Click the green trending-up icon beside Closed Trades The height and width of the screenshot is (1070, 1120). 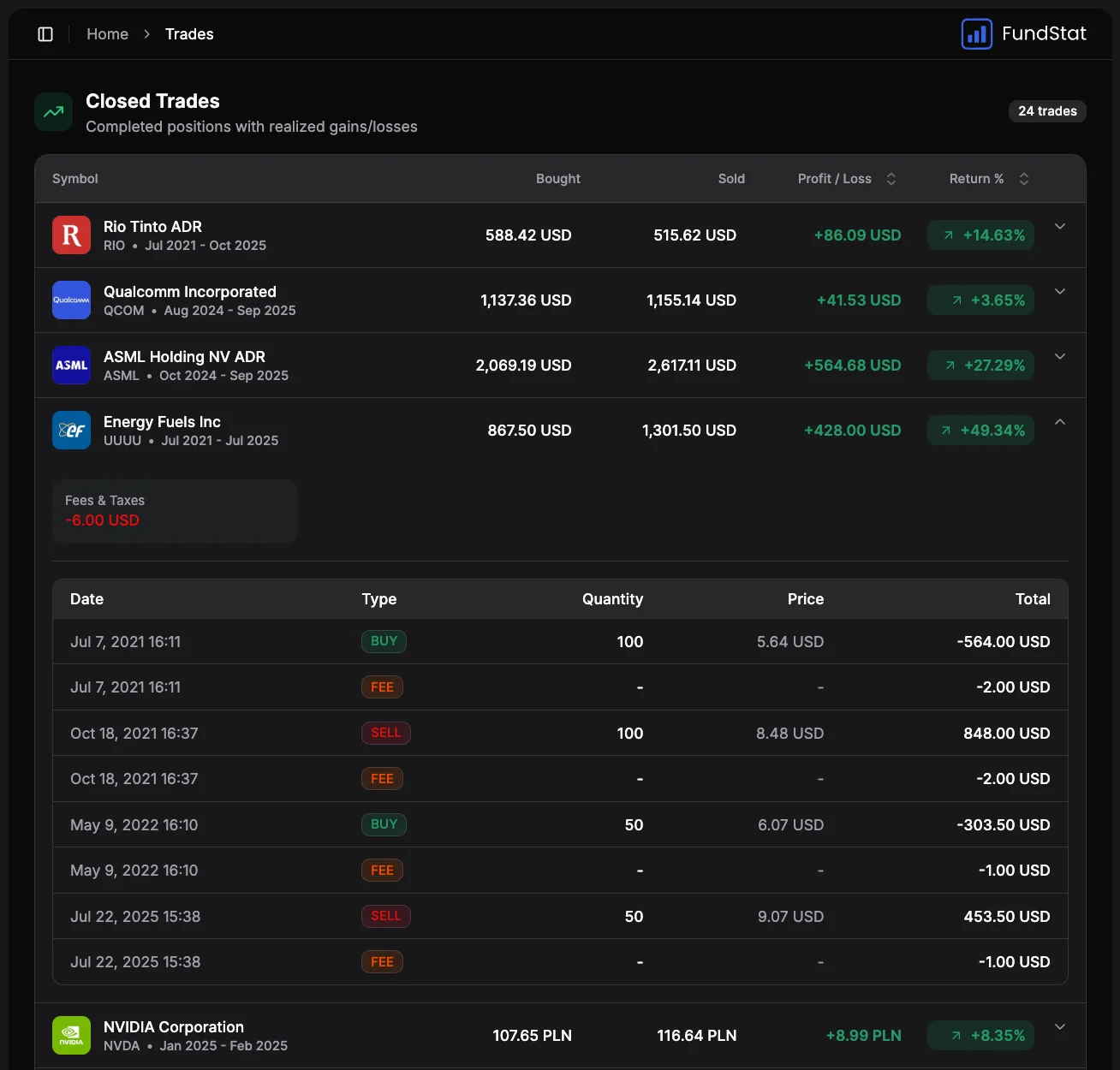(52, 111)
